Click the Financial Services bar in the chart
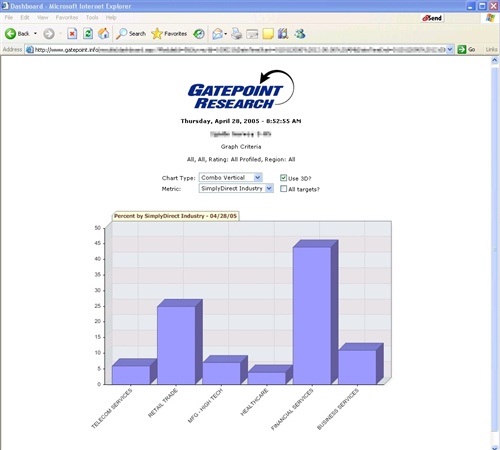 312,315
